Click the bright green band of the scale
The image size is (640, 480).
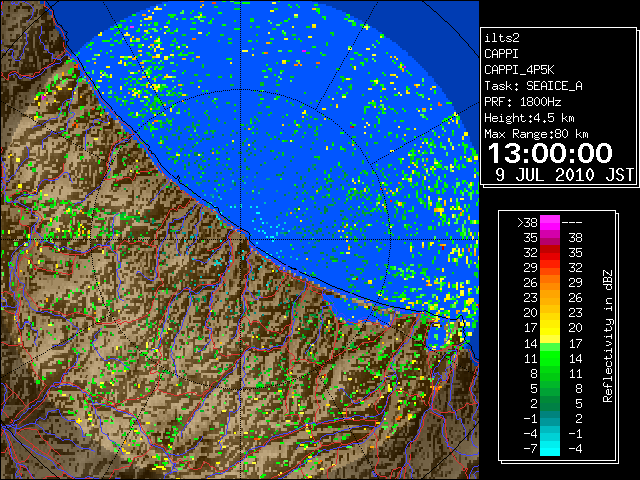550,358
